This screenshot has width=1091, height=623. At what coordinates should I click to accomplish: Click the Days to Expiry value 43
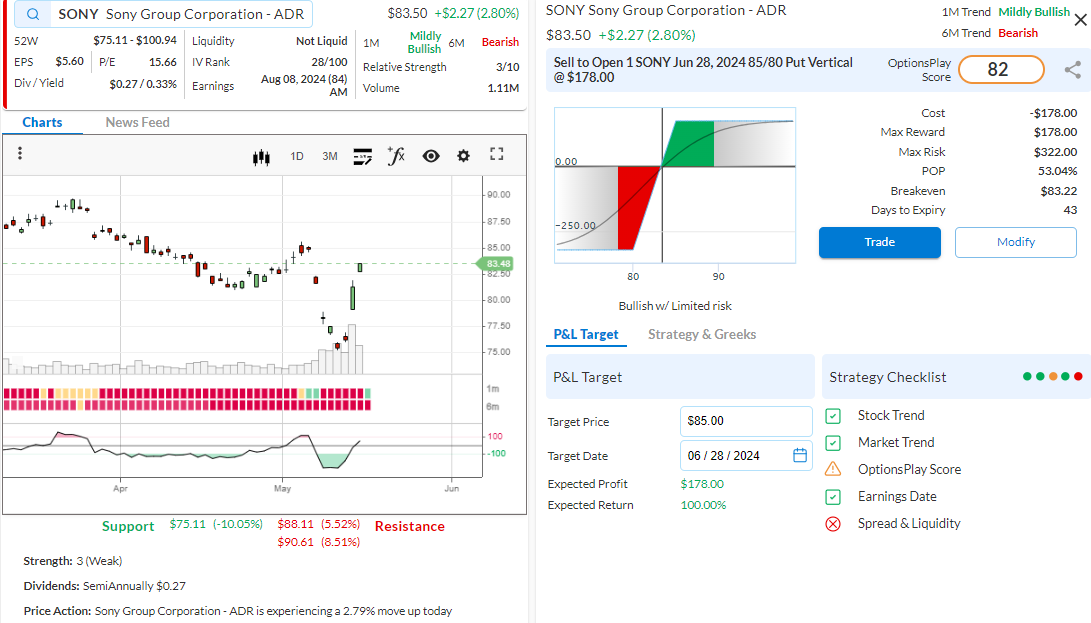click(x=1070, y=210)
